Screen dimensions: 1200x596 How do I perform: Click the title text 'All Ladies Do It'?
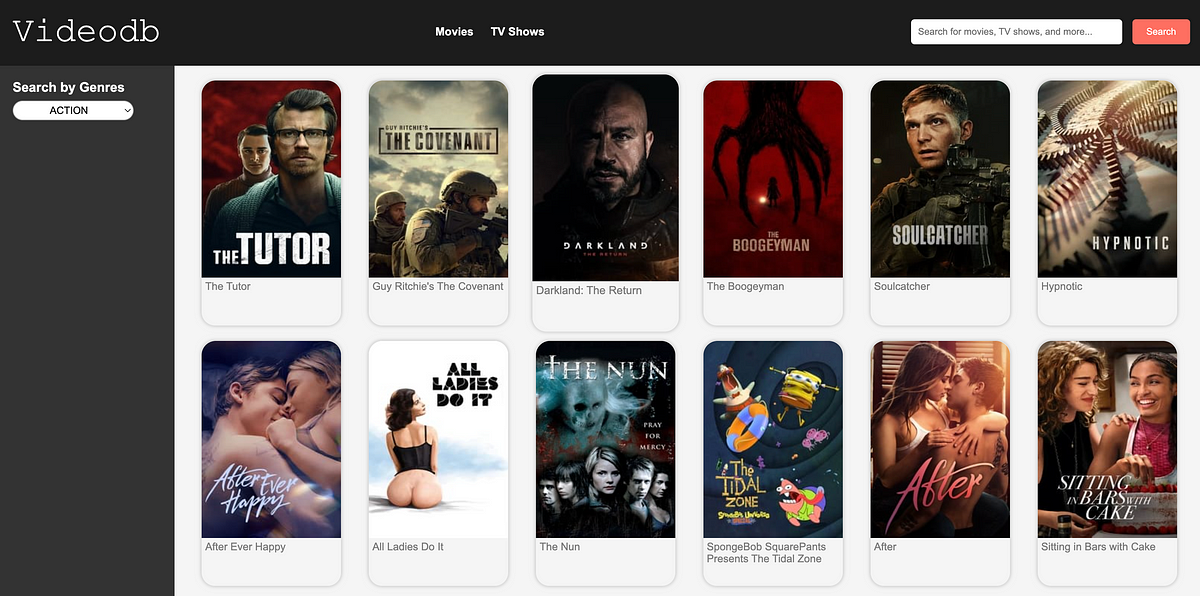[408, 547]
